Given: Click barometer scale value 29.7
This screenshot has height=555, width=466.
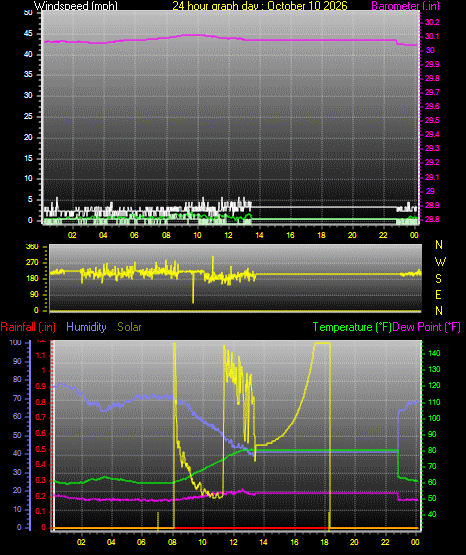Looking at the screenshot, I should point(432,92).
